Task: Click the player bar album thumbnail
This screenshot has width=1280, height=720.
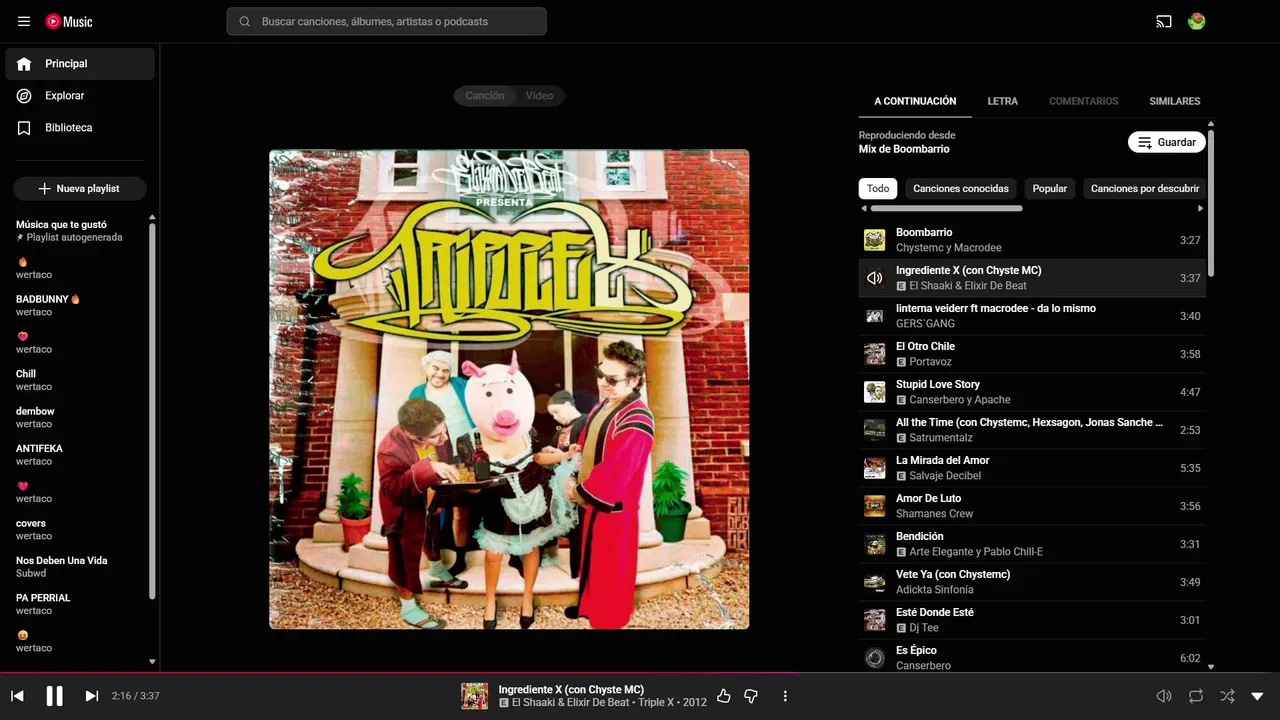Action: coord(474,696)
